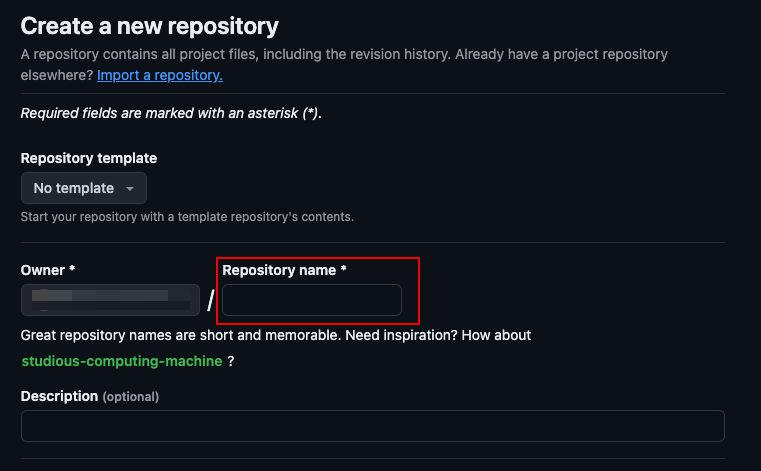Viewport: 761px width, 471px height.
Task: Click the "Repository template" label
Action: pyautogui.click(x=89, y=158)
